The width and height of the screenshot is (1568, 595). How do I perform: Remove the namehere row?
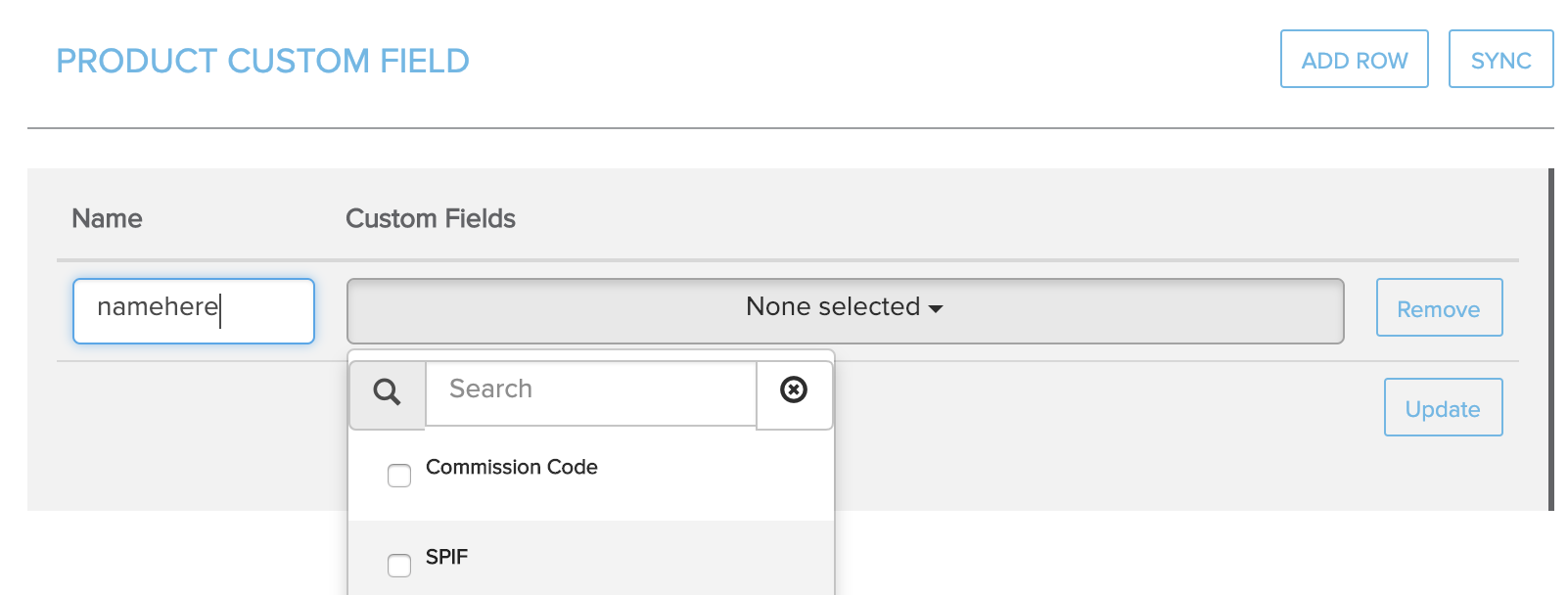pos(1438,309)
